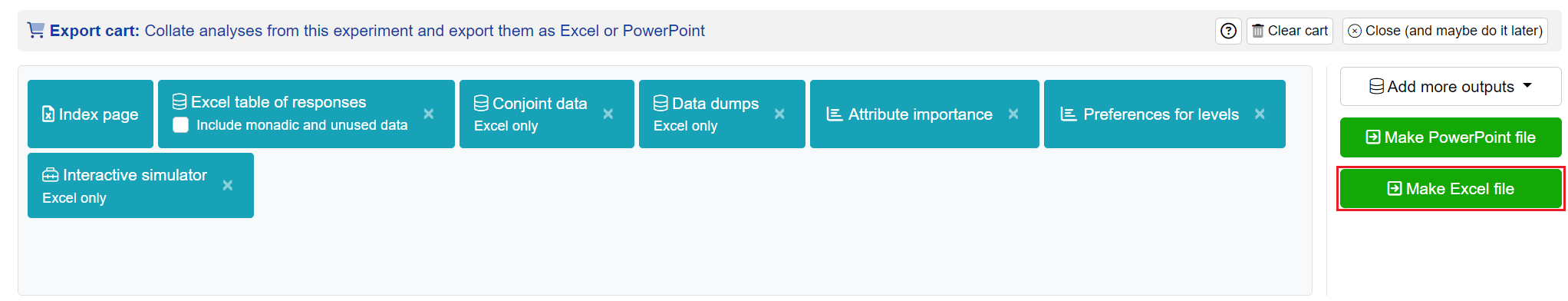Close the export cart for later
Screen dimensions: 1568x301
point(1445,31)
